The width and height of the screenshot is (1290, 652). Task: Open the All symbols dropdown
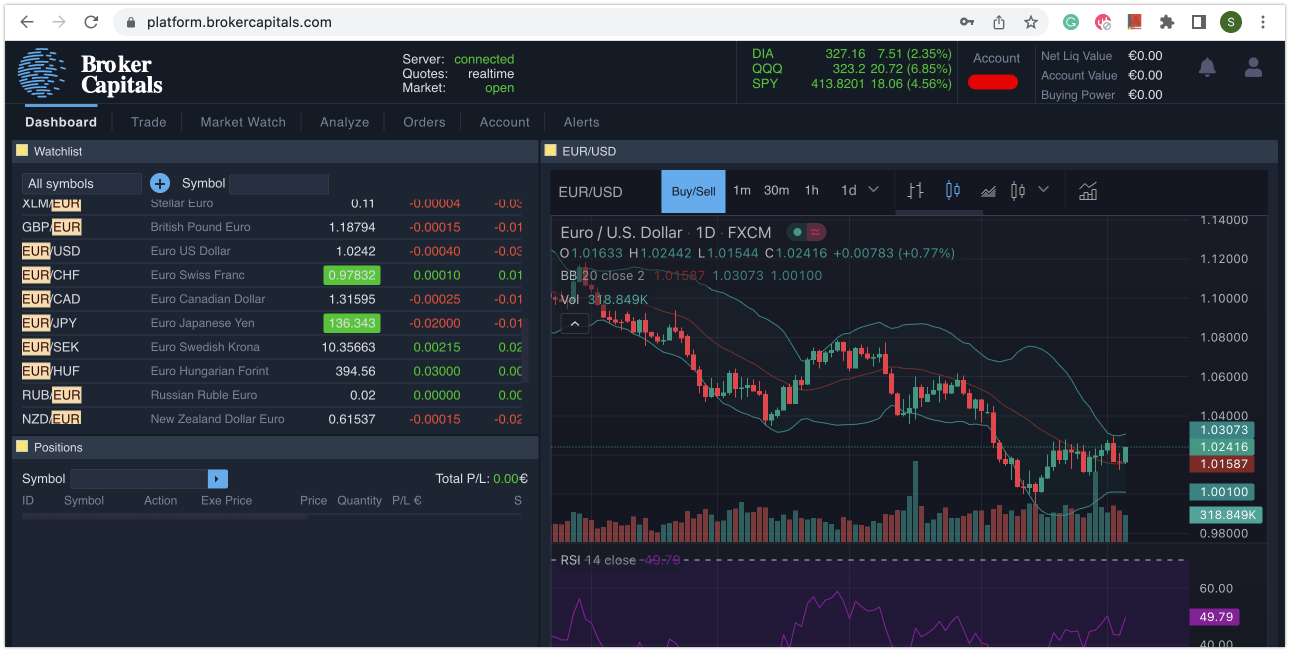[82, 184]
